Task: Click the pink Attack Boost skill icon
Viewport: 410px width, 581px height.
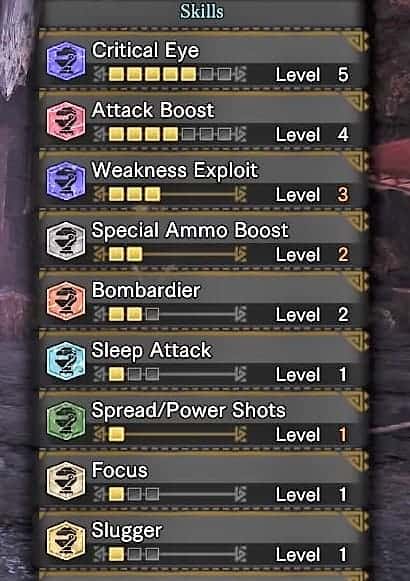Action: (x=66, y=121)
